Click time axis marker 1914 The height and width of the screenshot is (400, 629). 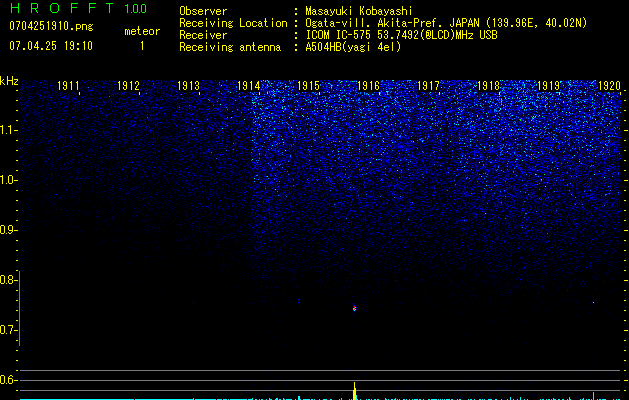coord(249,86)
